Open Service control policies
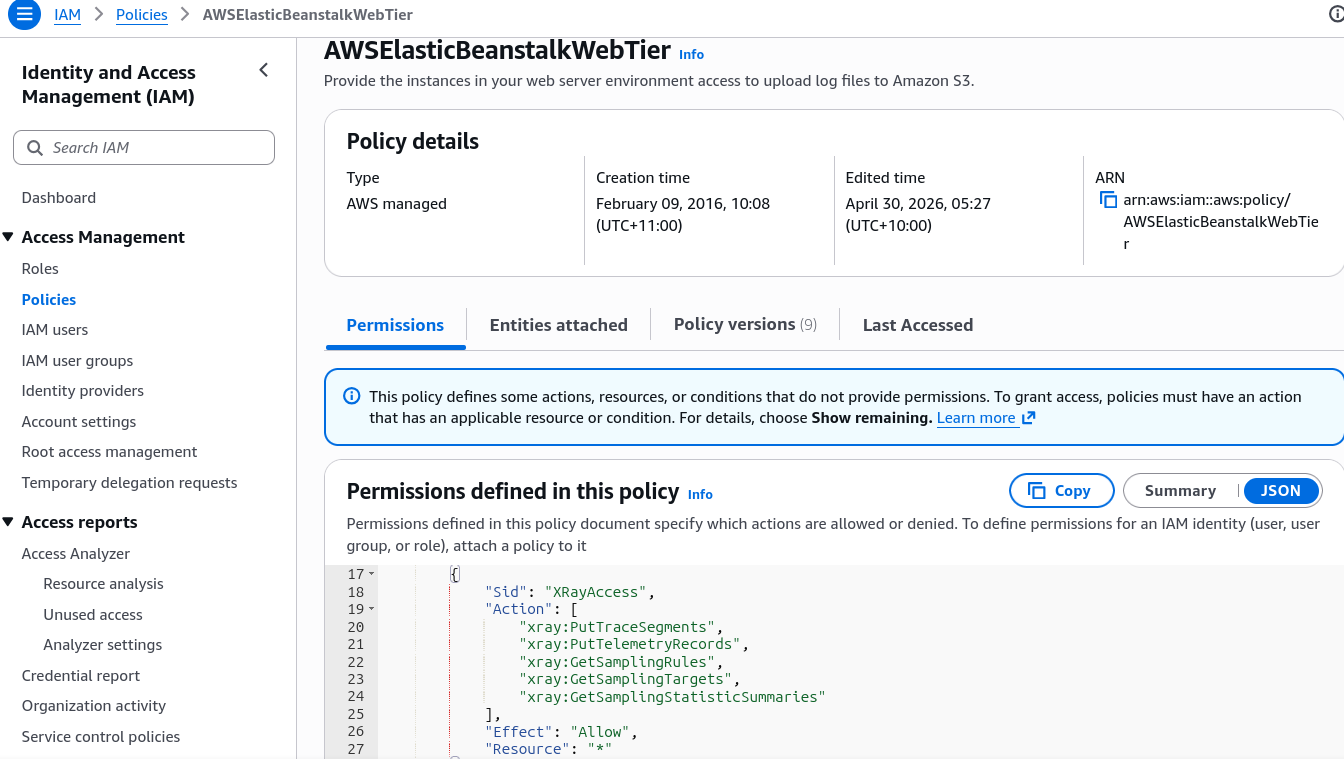1344x759 pixels. (x=101, y=737)
